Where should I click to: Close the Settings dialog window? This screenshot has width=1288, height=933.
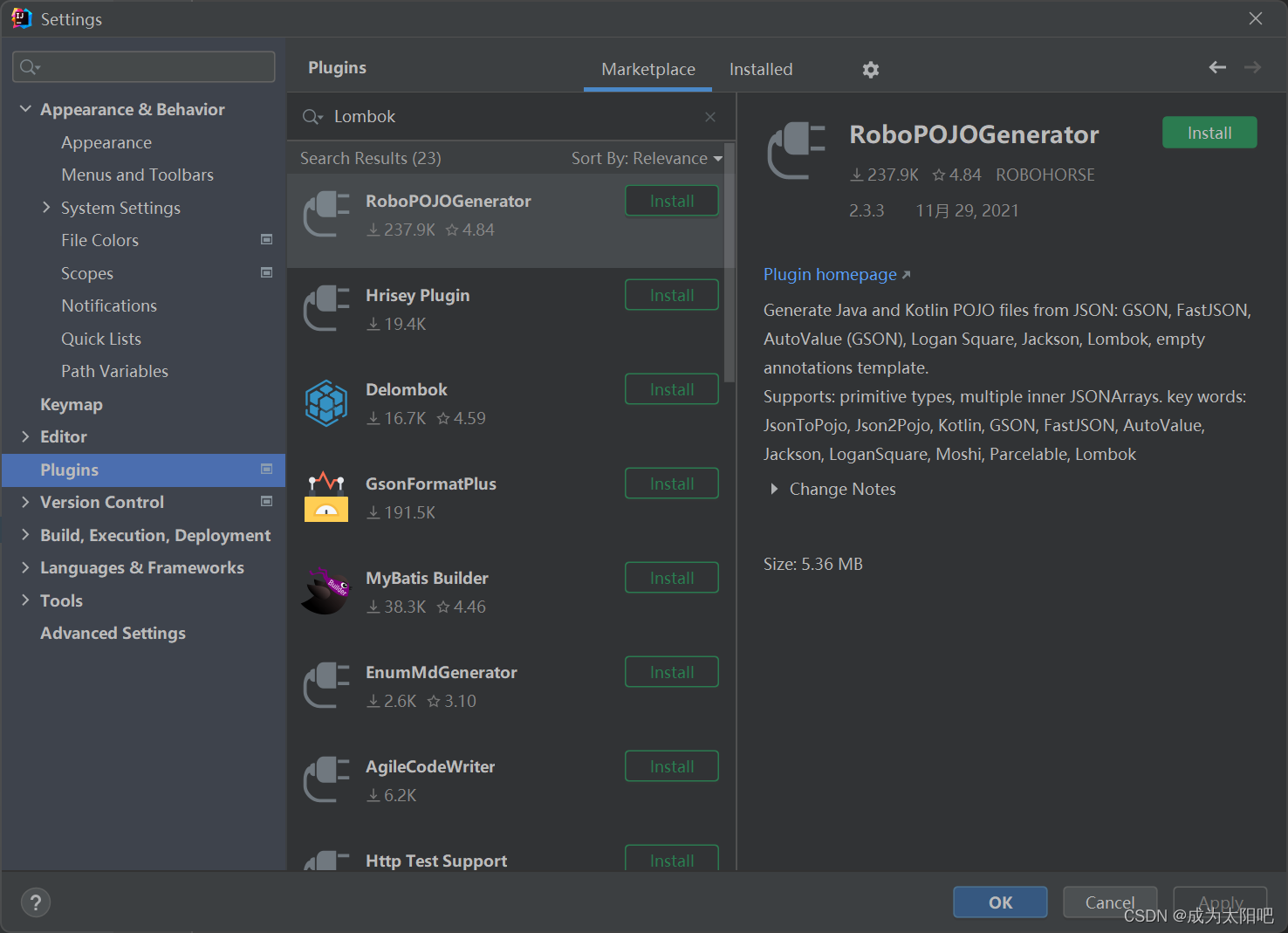point(1256,18)
